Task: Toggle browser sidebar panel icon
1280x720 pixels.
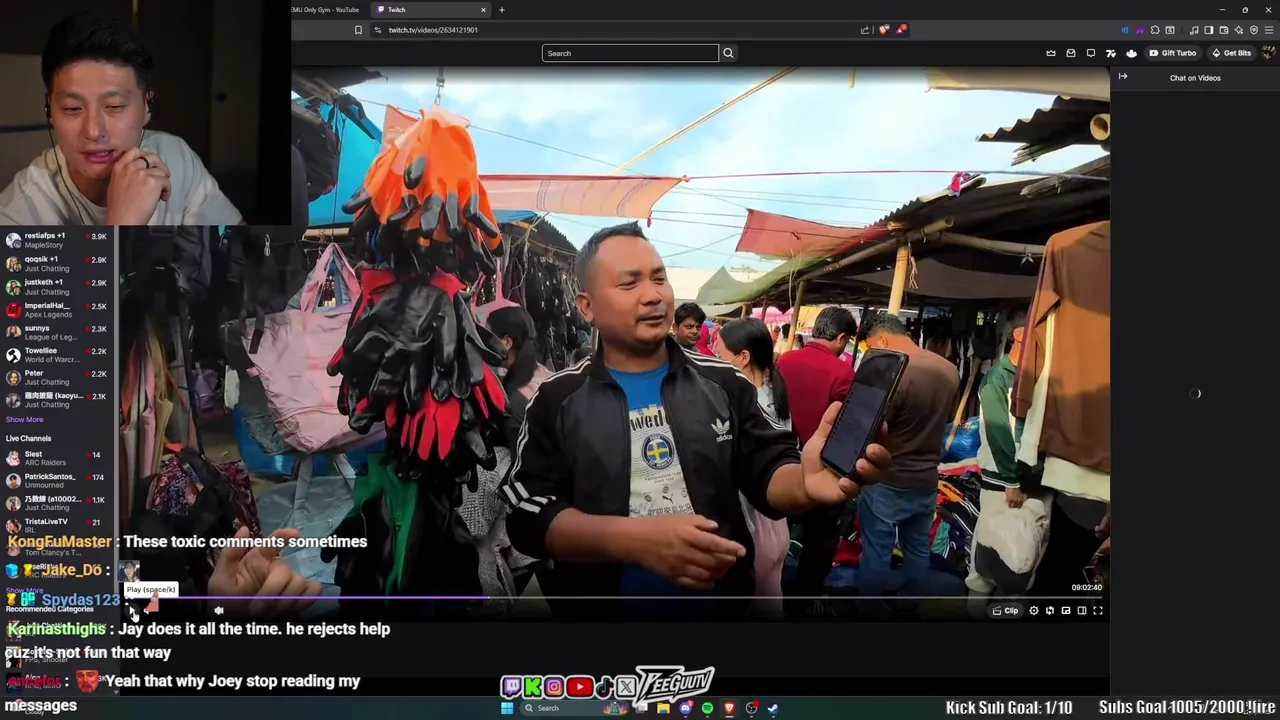Action: point(1209,30)
